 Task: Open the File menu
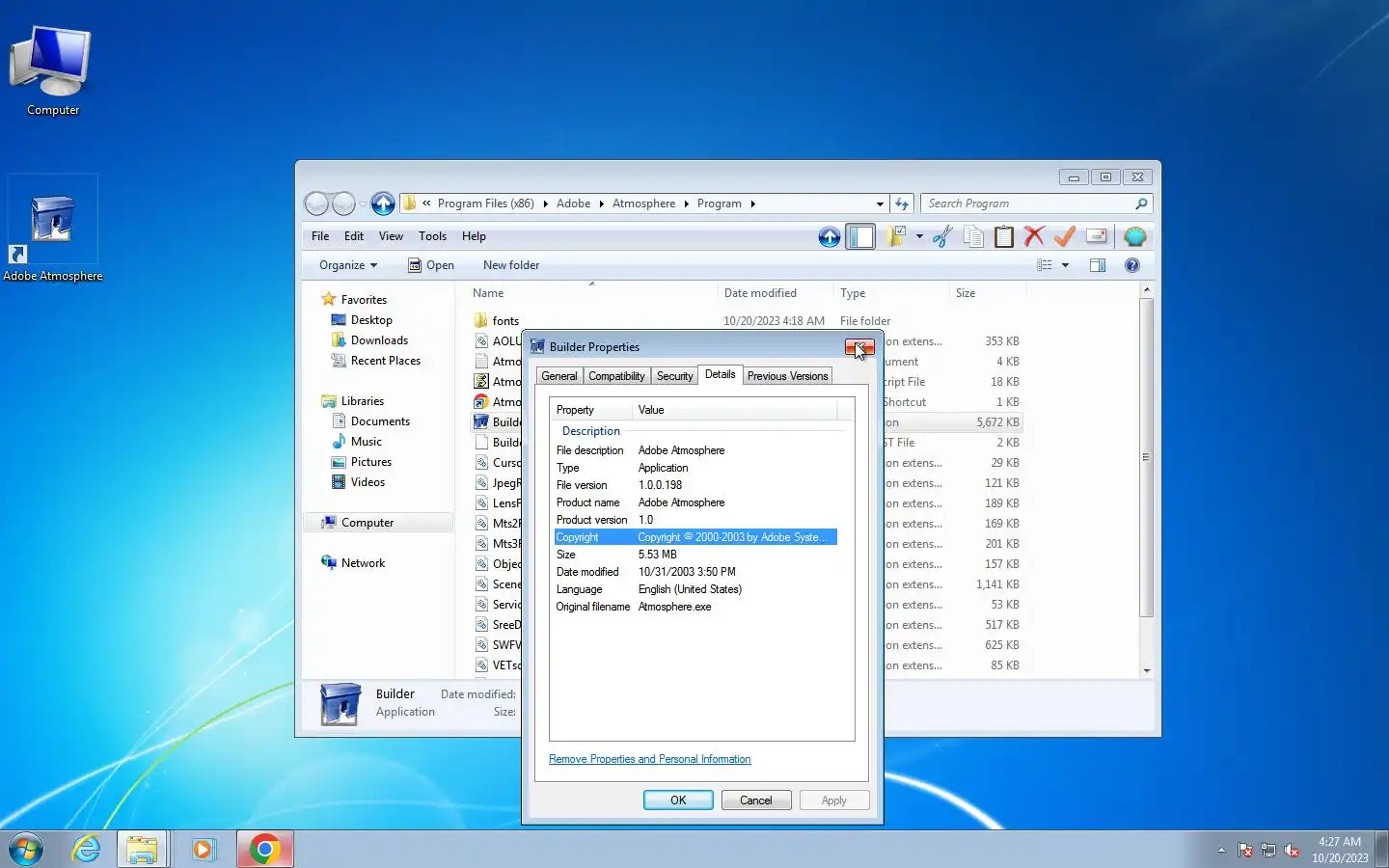pyautogui.click(x=320, y=236)
